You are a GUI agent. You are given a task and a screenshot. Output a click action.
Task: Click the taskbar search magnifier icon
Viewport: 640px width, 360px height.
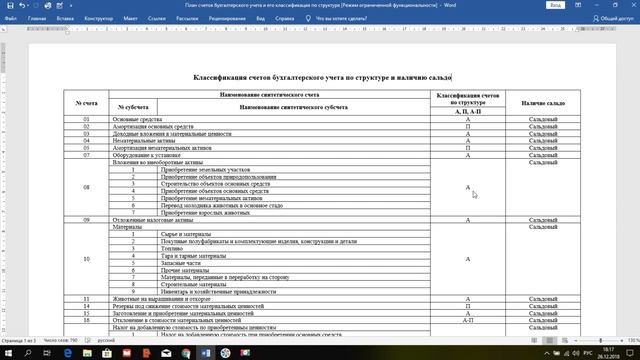click(x=28, y=353)
